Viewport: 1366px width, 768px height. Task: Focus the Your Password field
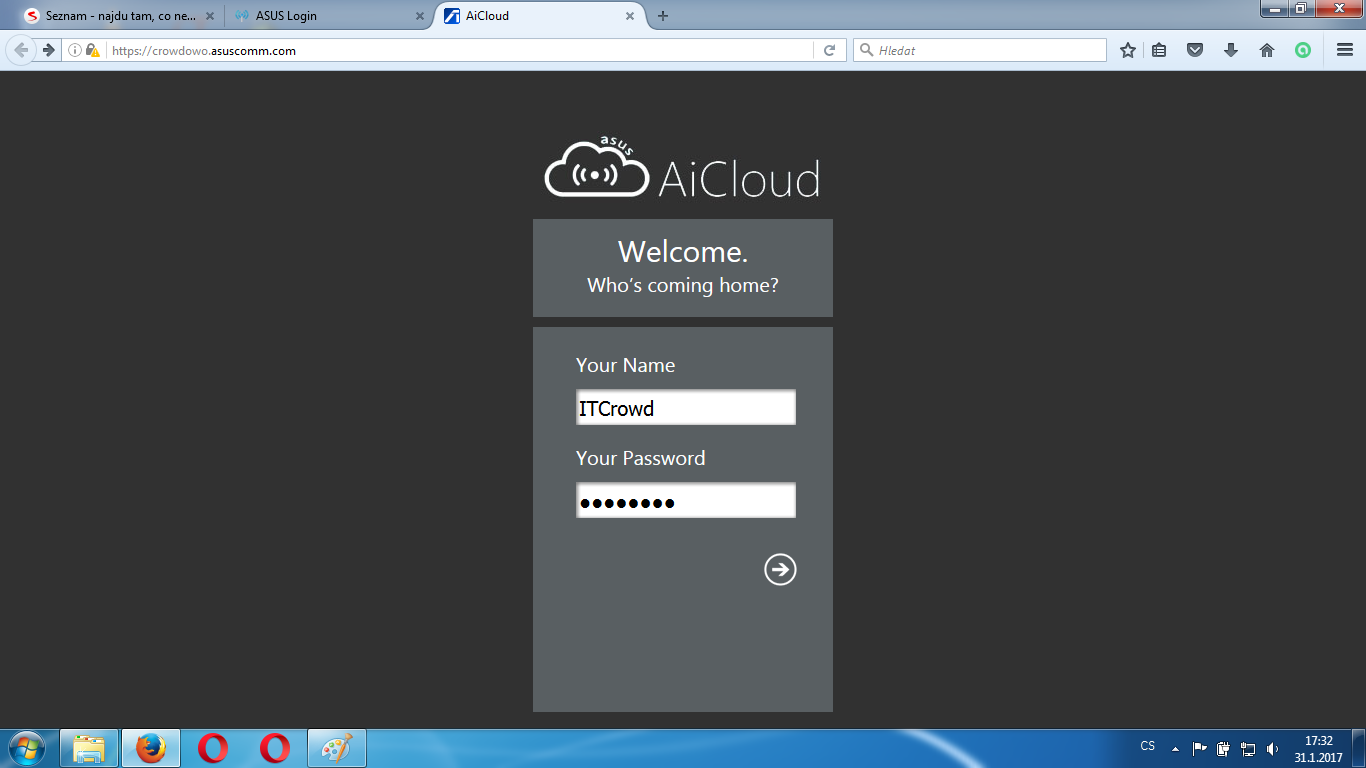[686, 500]
